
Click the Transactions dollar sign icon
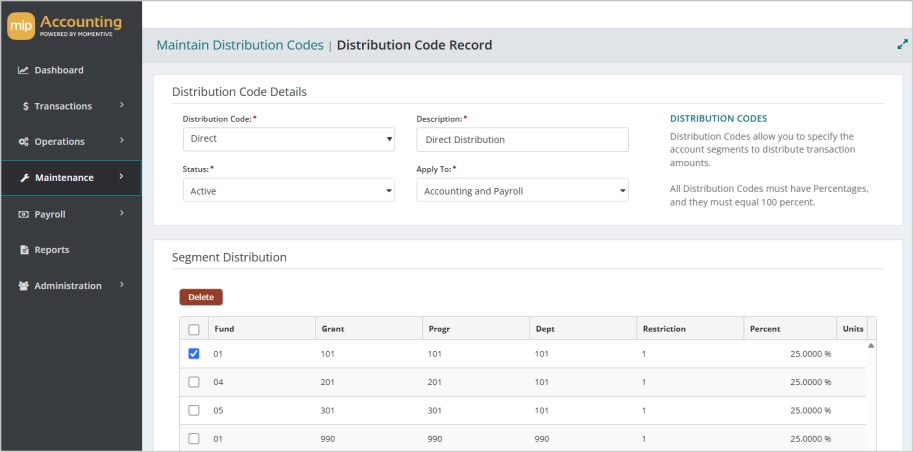point(26,107)
